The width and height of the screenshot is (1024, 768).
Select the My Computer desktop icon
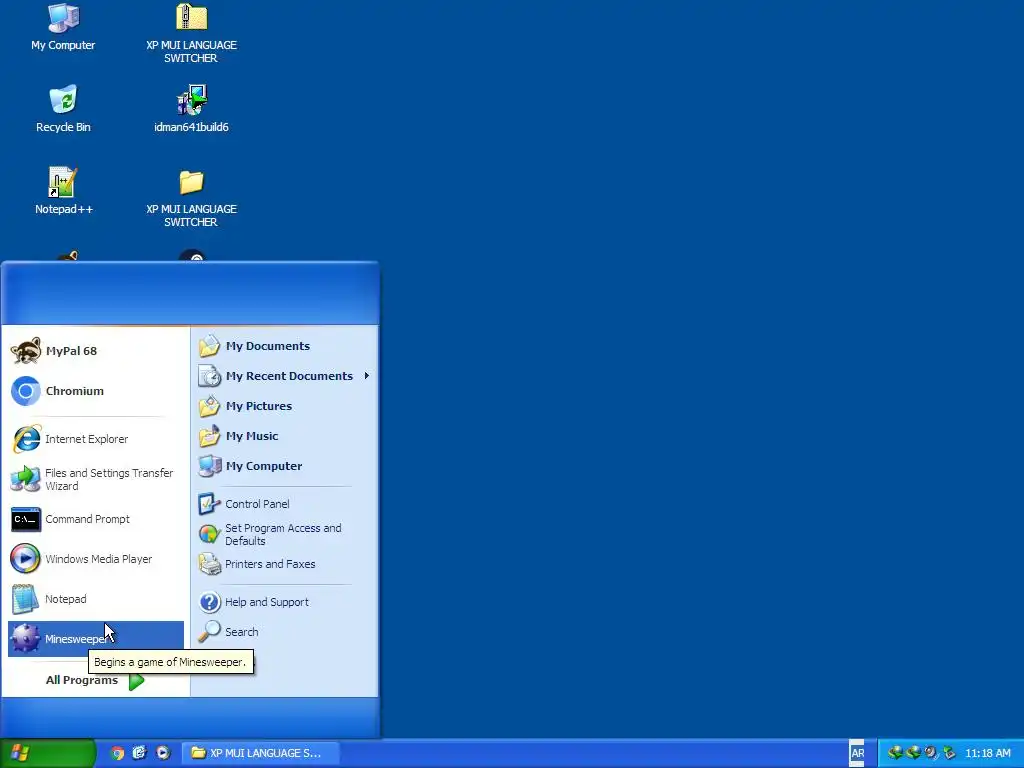[63, 27]
